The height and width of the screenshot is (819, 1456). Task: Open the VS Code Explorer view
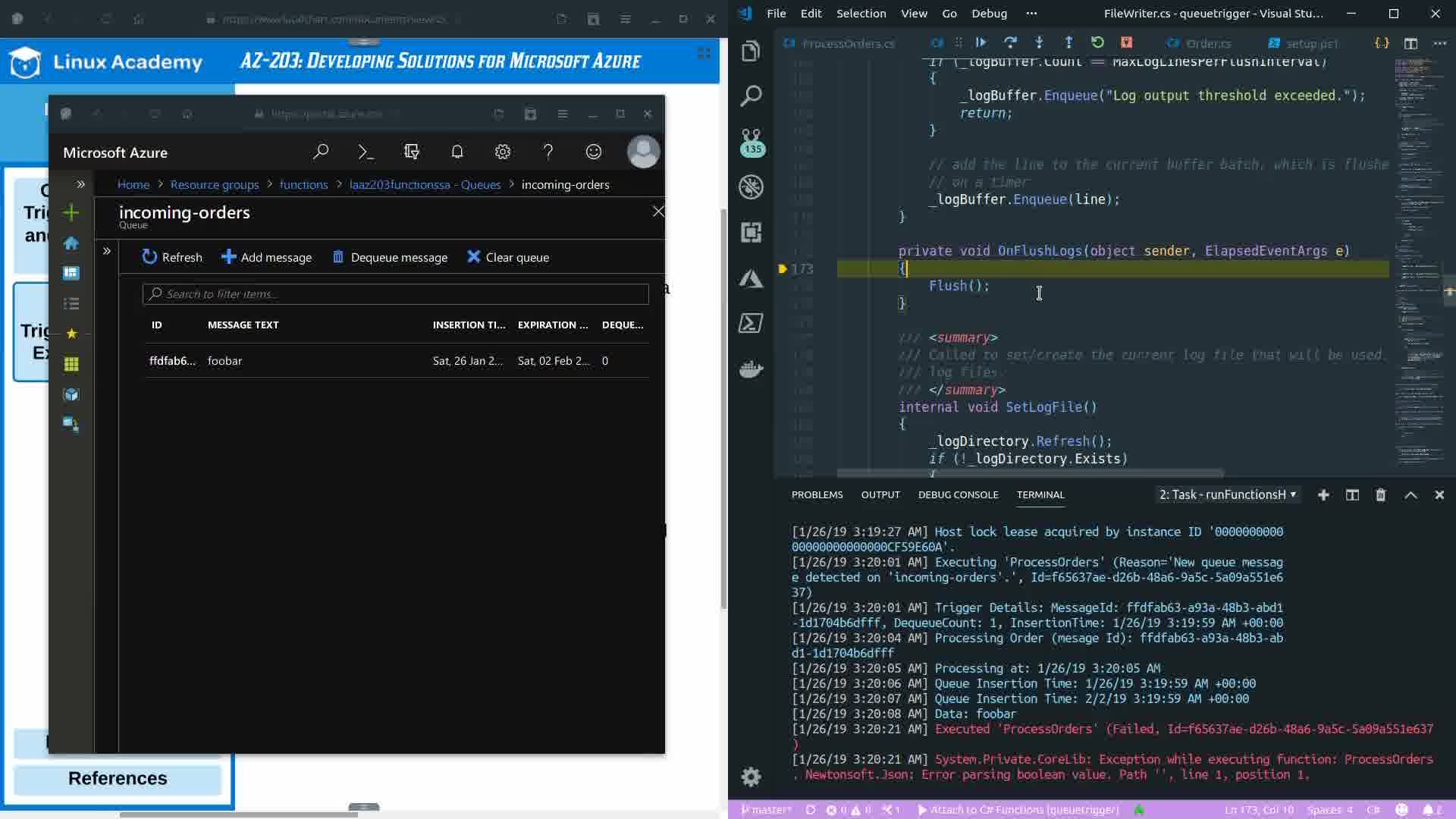[x=751, y=51]
